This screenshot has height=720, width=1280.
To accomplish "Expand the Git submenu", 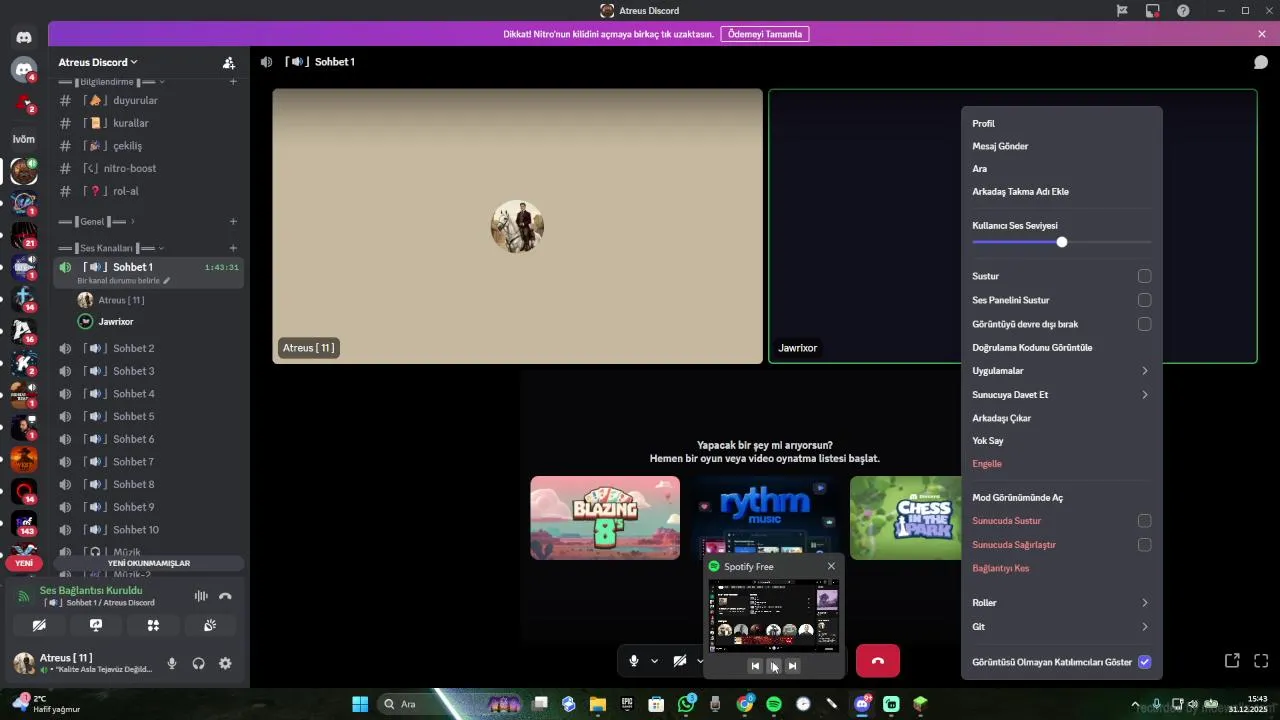I will click(1062, 627).
